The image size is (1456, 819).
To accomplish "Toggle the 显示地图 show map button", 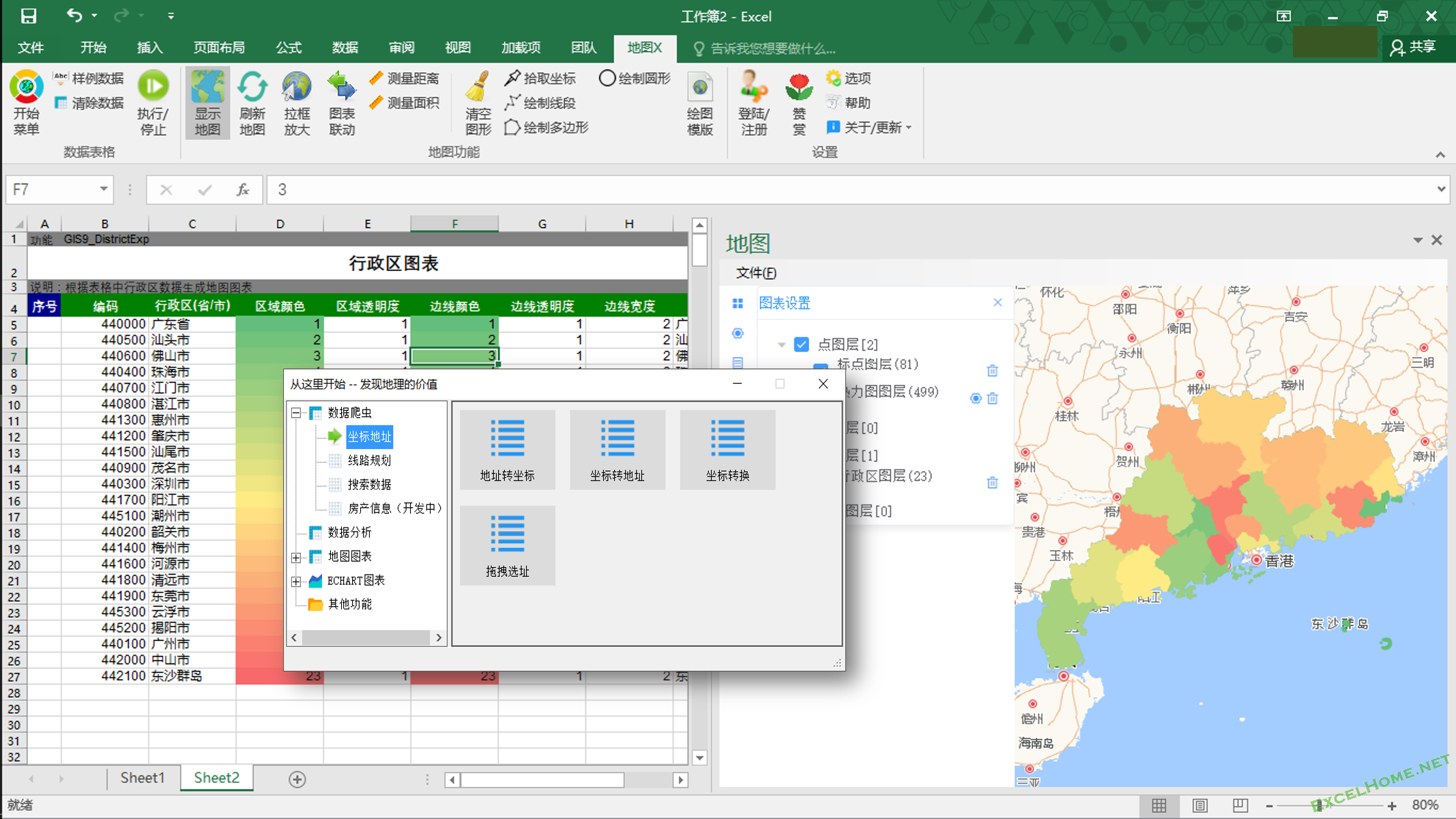I will 207,102.
